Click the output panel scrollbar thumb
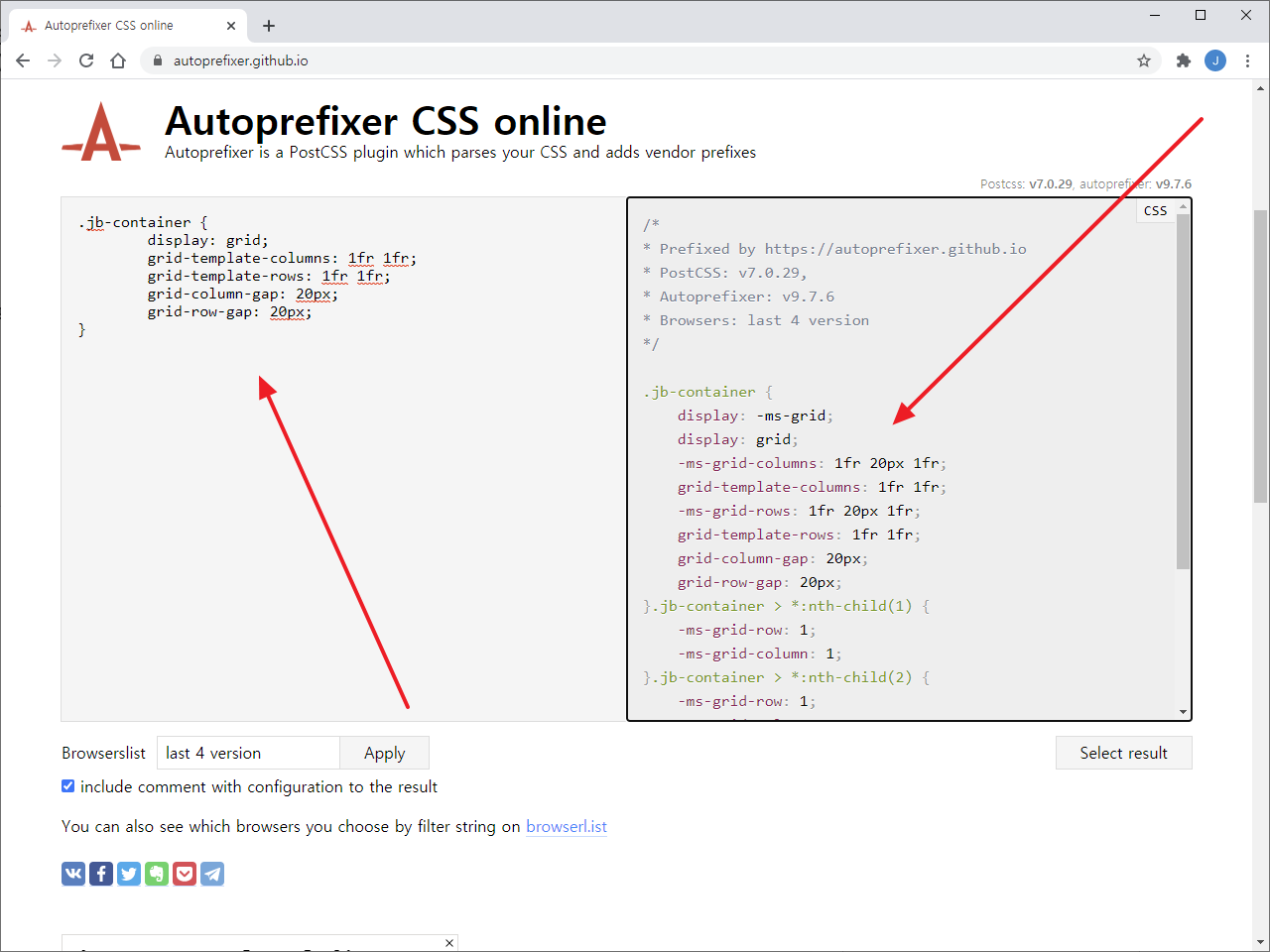The height and width of the screenshot is (952, 1270). 1183,391
